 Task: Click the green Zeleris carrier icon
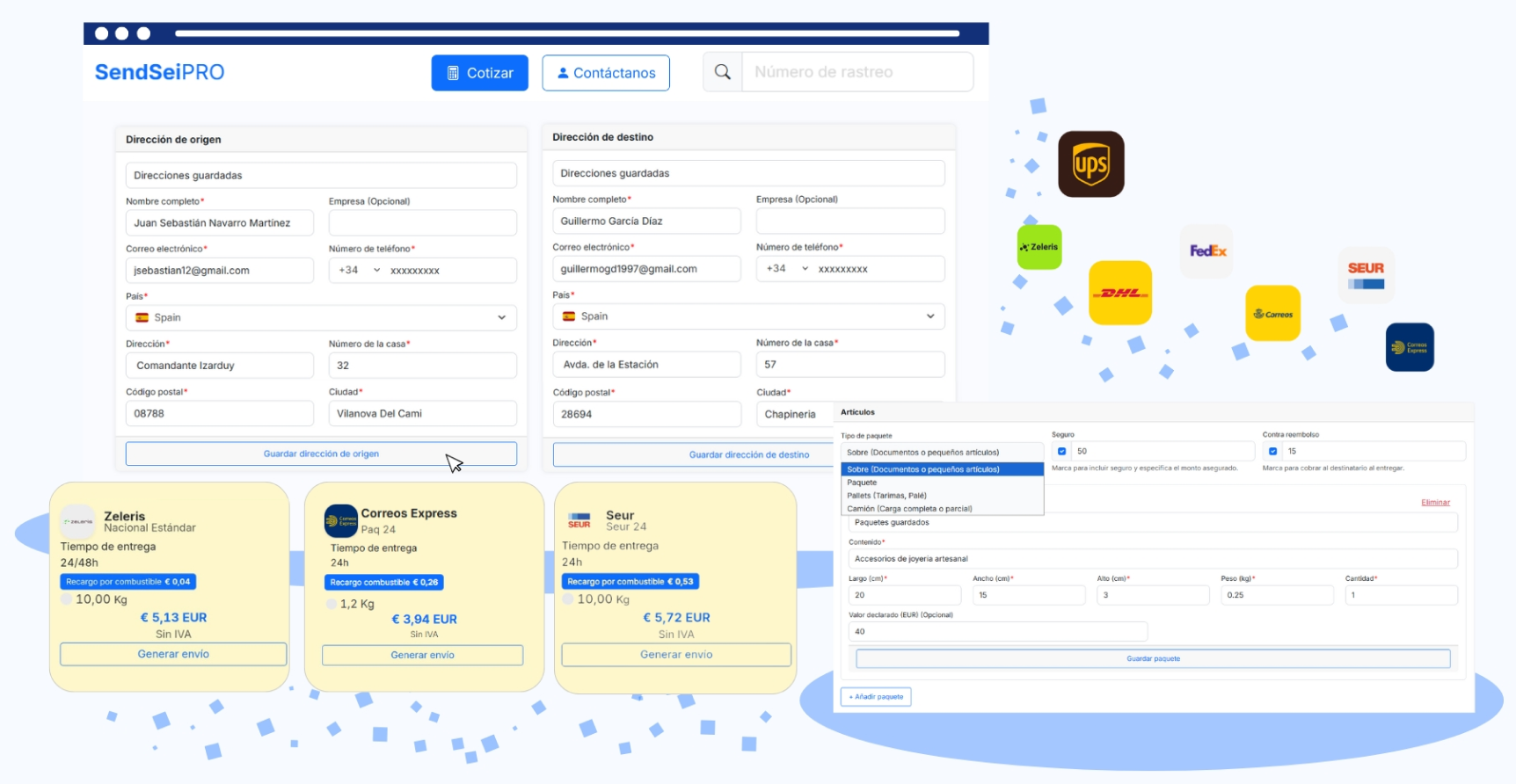(1039, 247)
